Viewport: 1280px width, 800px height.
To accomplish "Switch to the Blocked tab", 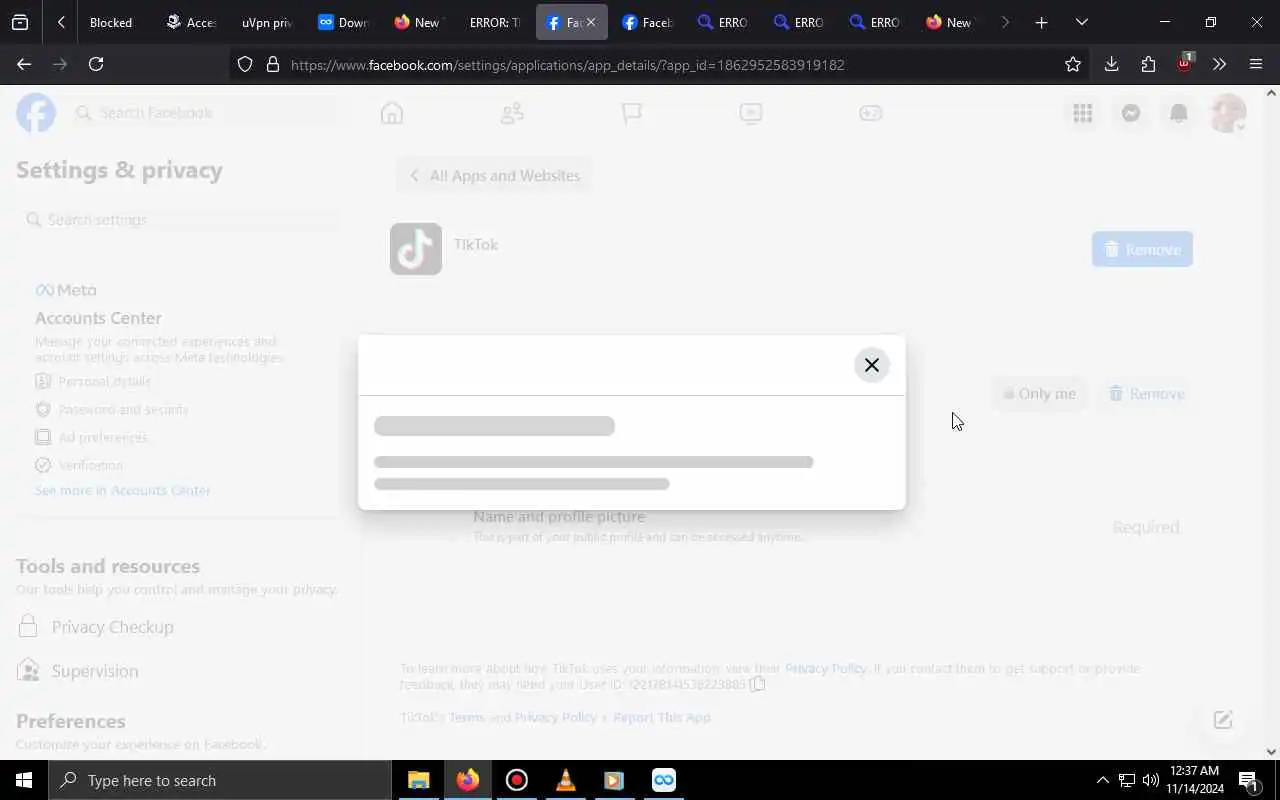I will tap(111, 22).
